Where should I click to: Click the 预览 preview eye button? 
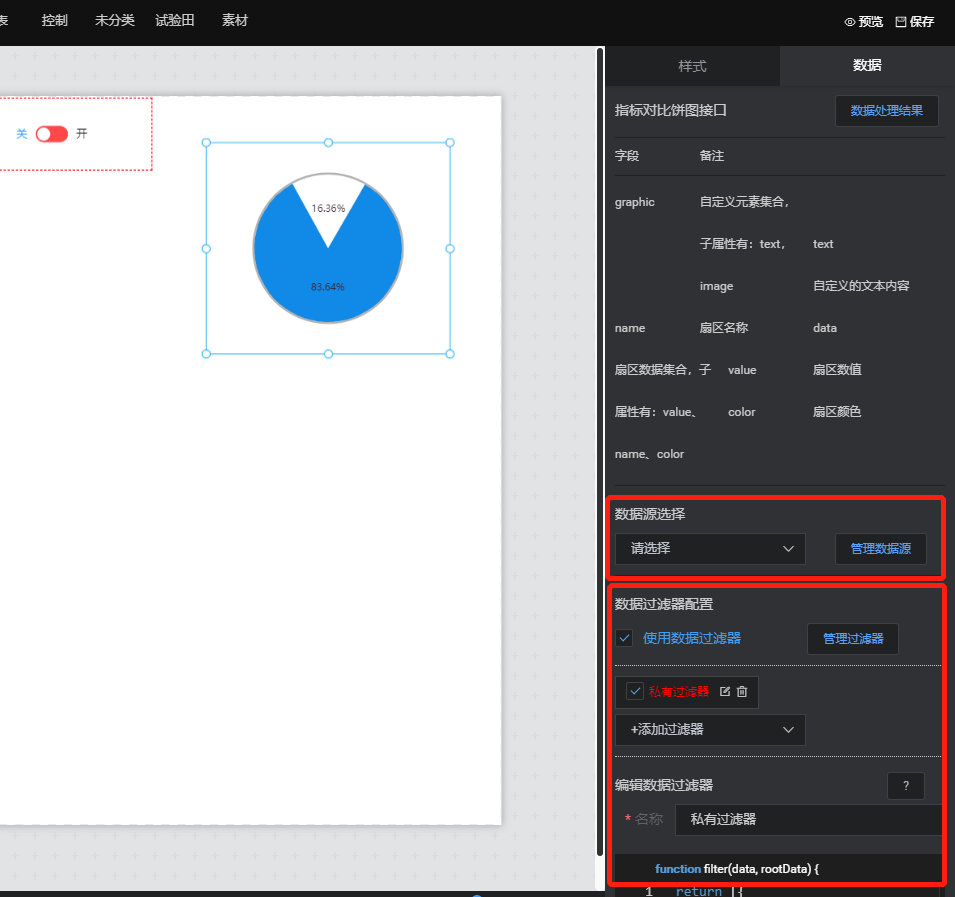tap(864, 21)
